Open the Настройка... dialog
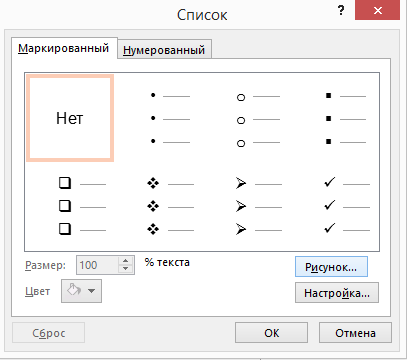The image size is (407, 360). [337, 293]
